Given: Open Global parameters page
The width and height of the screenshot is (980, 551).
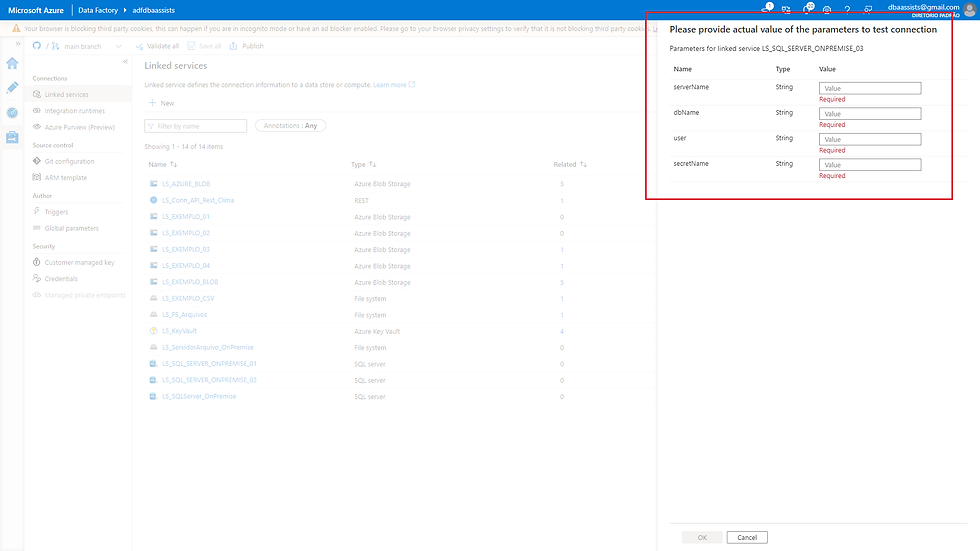Looking at the screenshot, I should point(71,228).
